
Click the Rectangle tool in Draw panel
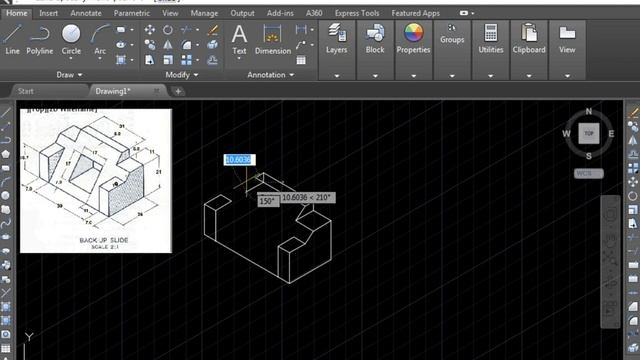pyautogui.click(x=121, y=30)
